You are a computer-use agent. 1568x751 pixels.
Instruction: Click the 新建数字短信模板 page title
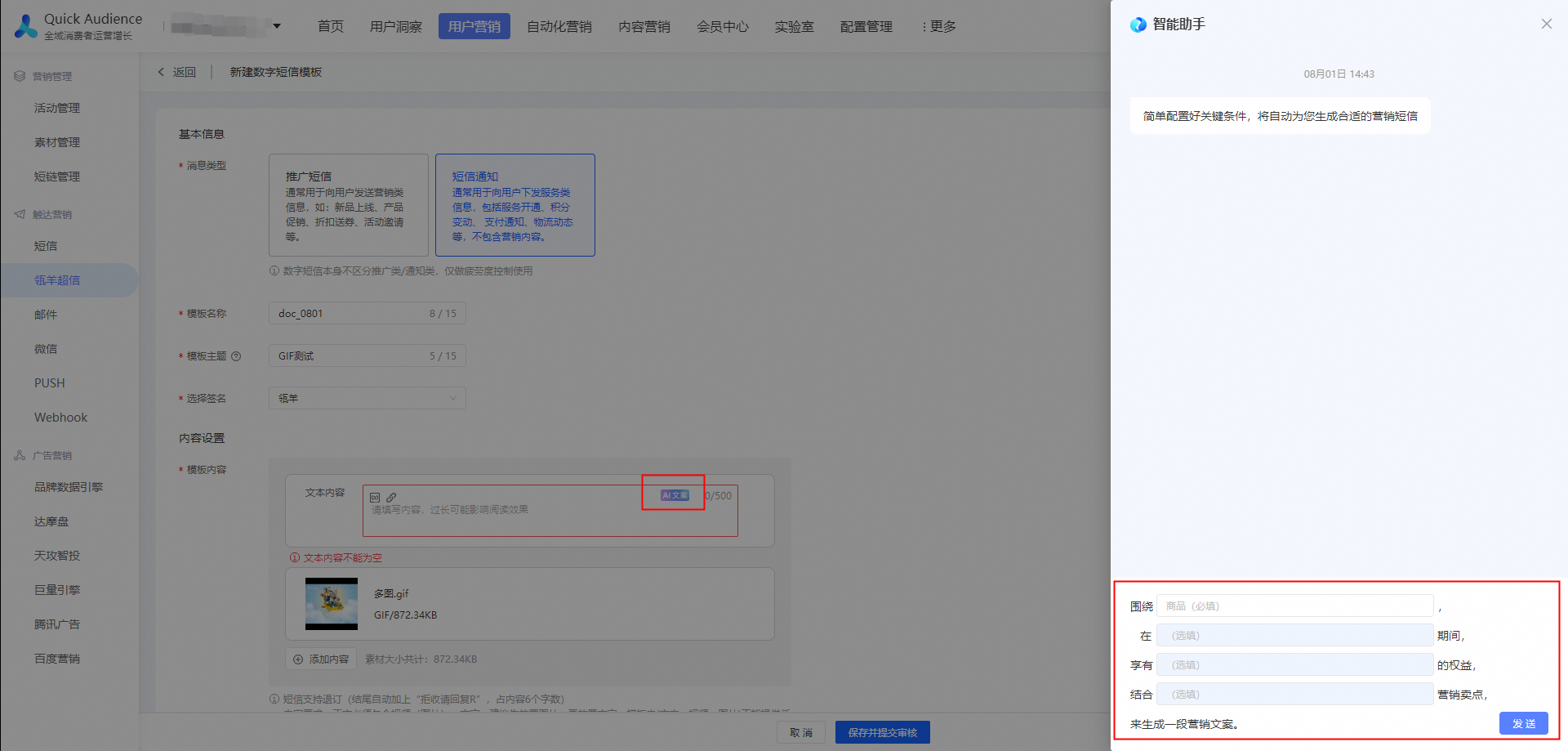point(276,72)
